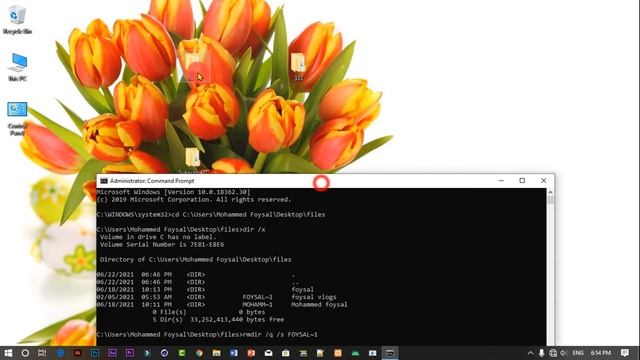Click the 'foysal vlogs' directory name

[314, 297]
